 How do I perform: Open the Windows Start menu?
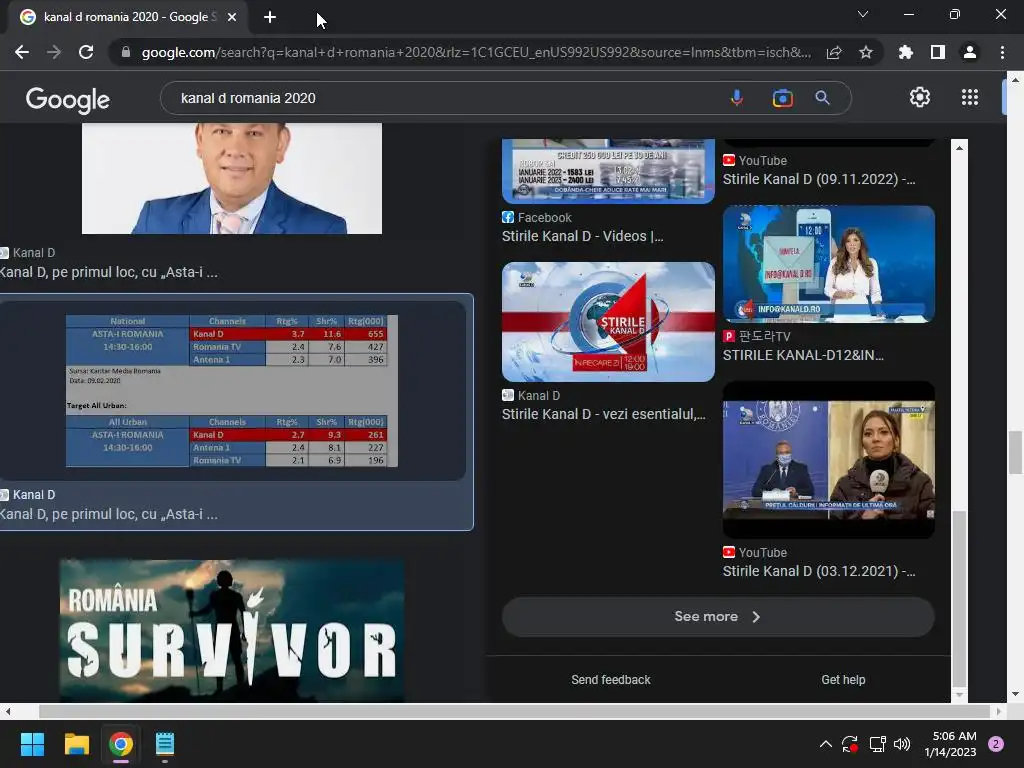(32, 744)
